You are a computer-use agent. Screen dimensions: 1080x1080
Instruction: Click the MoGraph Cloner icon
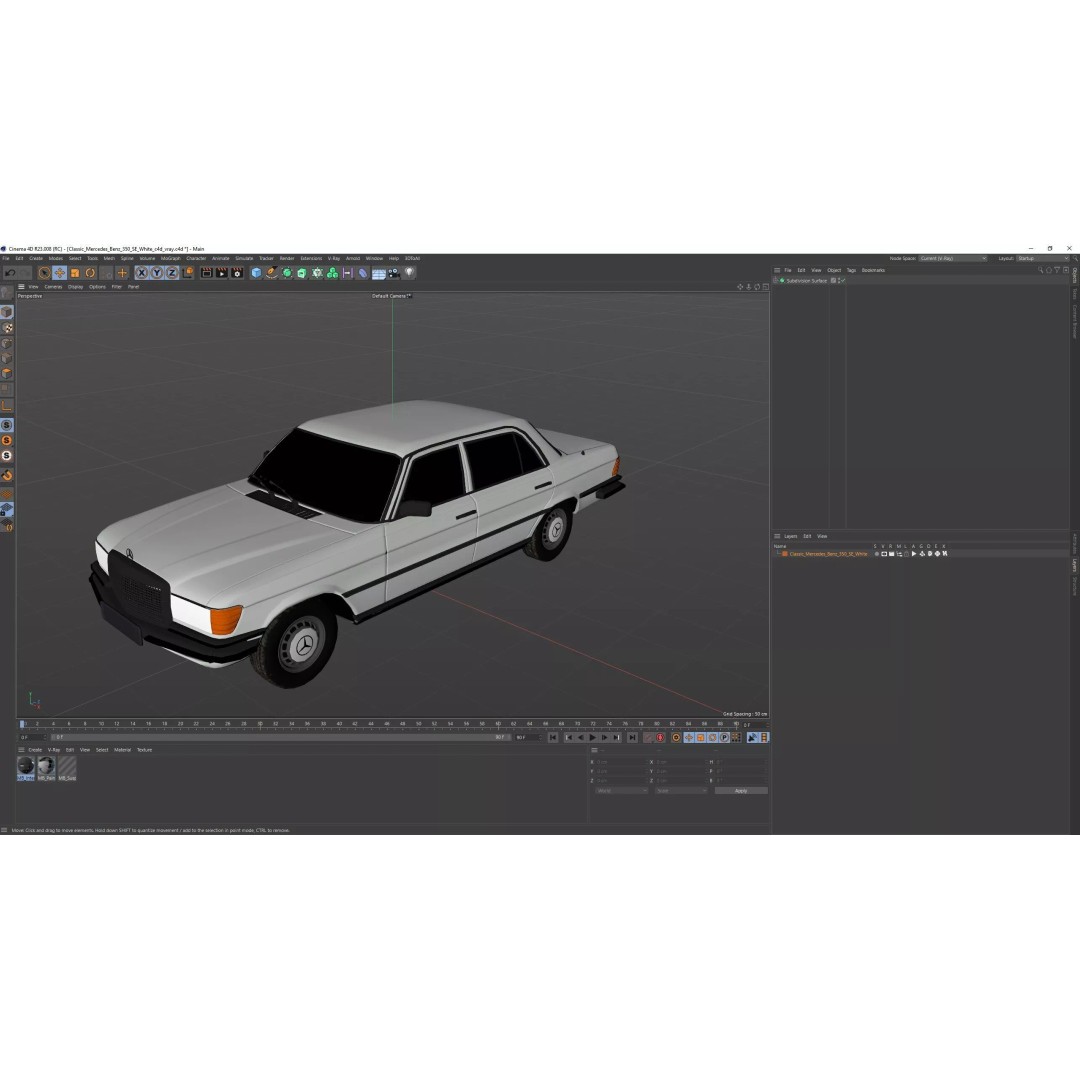[332, 273]
